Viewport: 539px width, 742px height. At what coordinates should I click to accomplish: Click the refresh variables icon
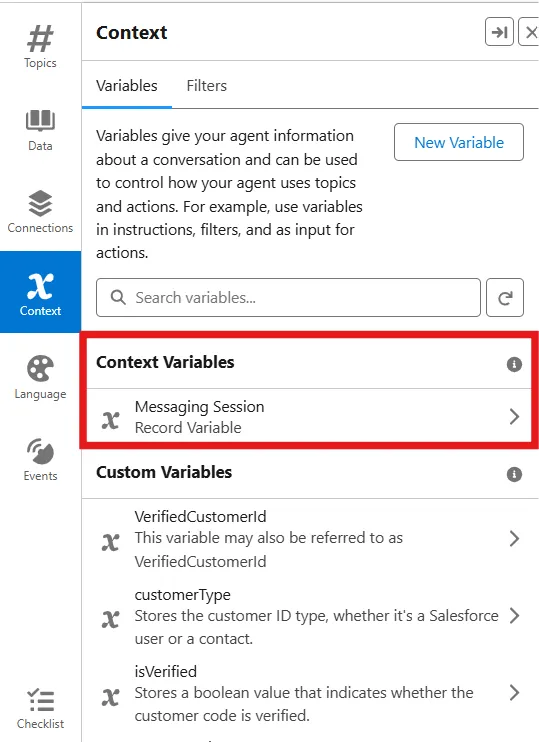point(505,298)
